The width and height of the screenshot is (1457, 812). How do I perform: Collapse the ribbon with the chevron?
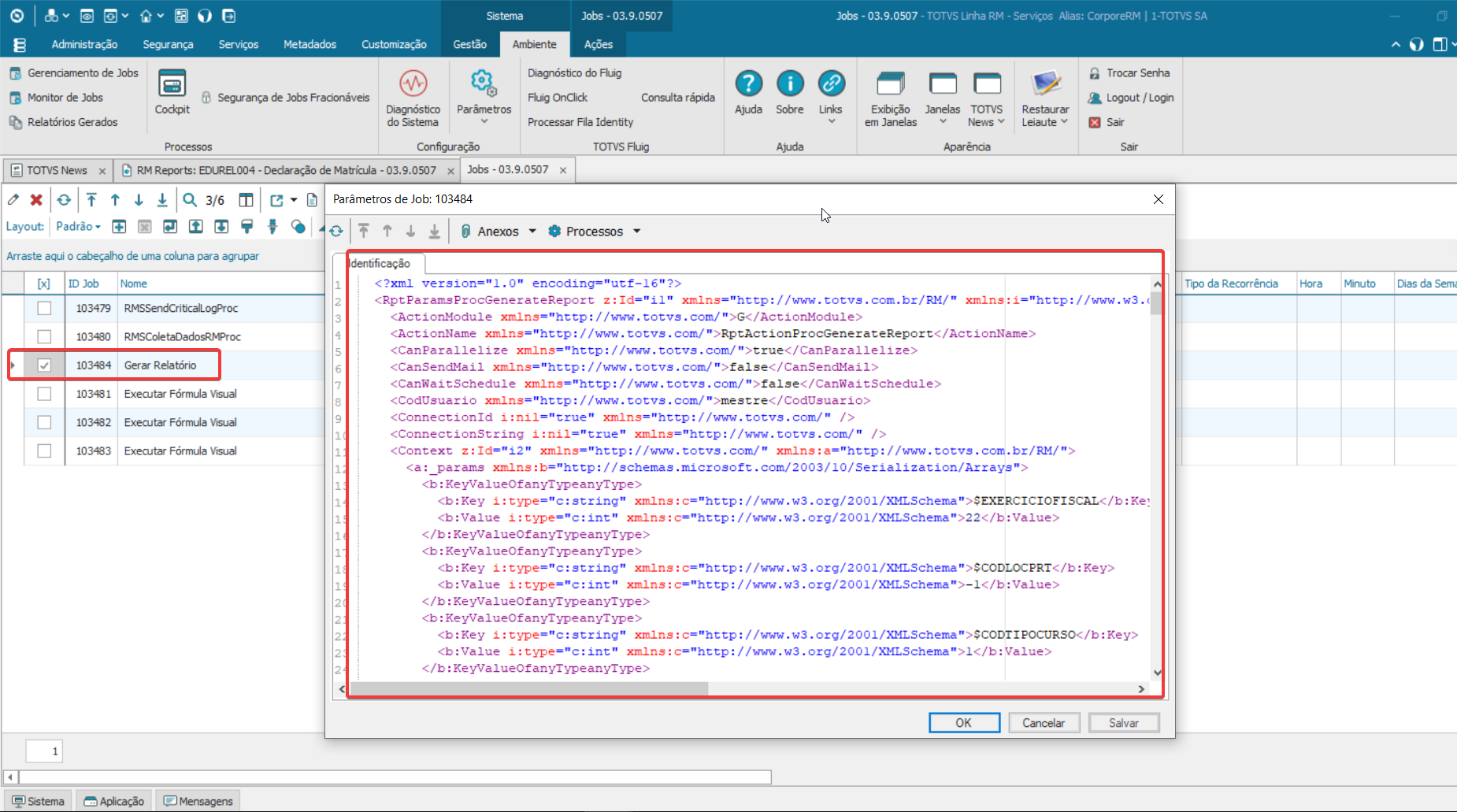[x=1396, y=45]
